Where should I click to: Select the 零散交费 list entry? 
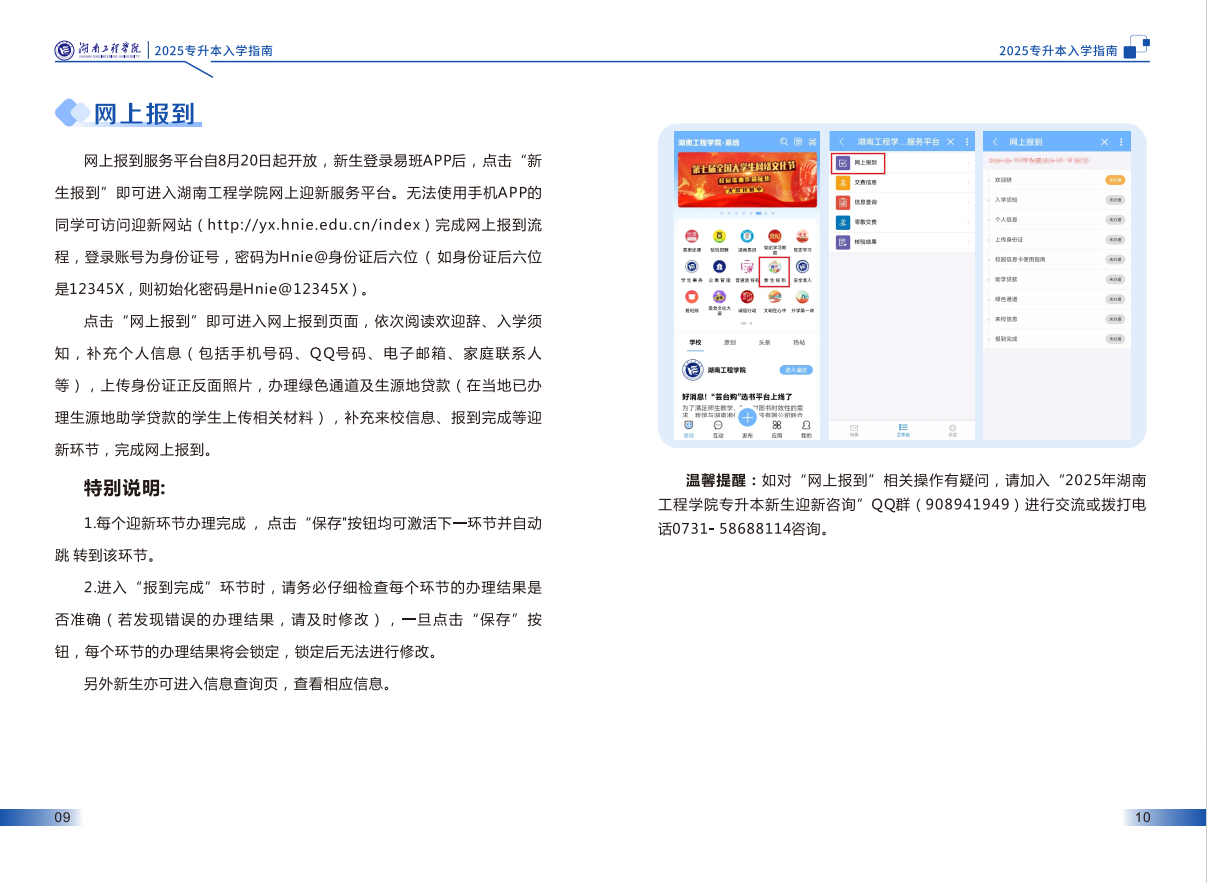click(x=902, y=222)
